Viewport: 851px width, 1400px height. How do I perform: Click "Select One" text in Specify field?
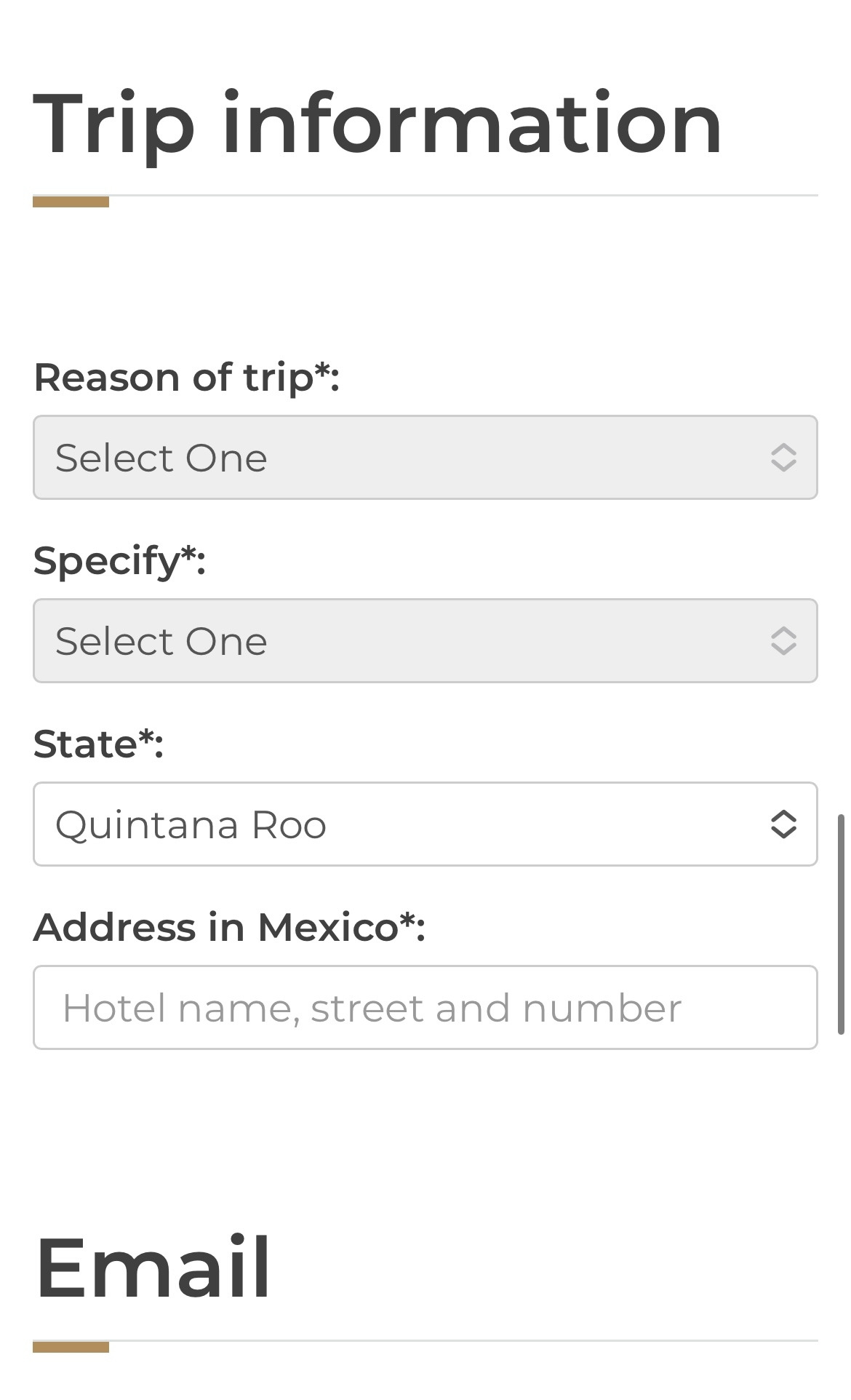[161, 642]
